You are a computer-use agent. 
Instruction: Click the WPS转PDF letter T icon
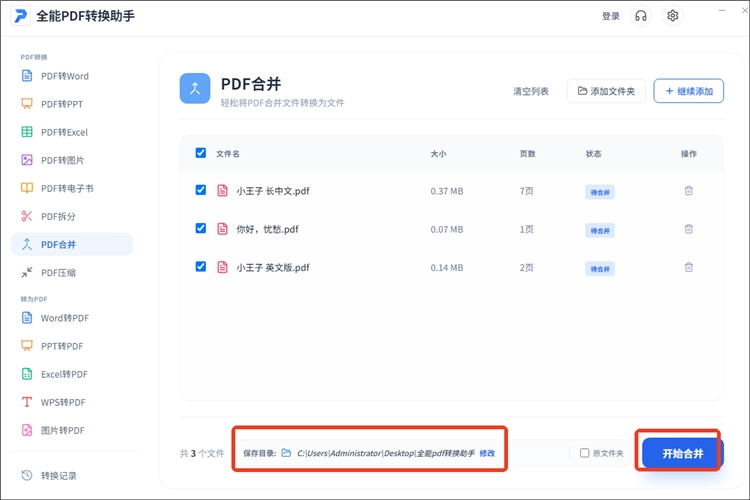tap(27, 402)
